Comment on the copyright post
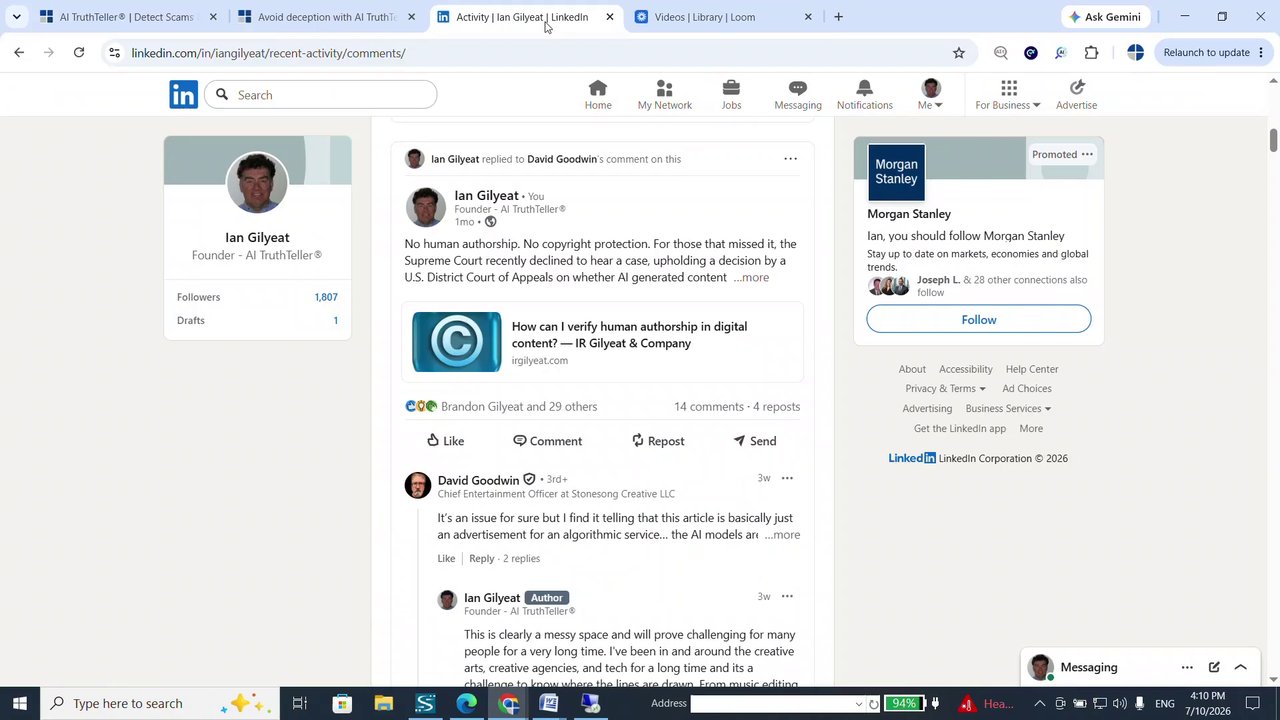Screen dimensions: 1280x720 [x=547, y=441]
